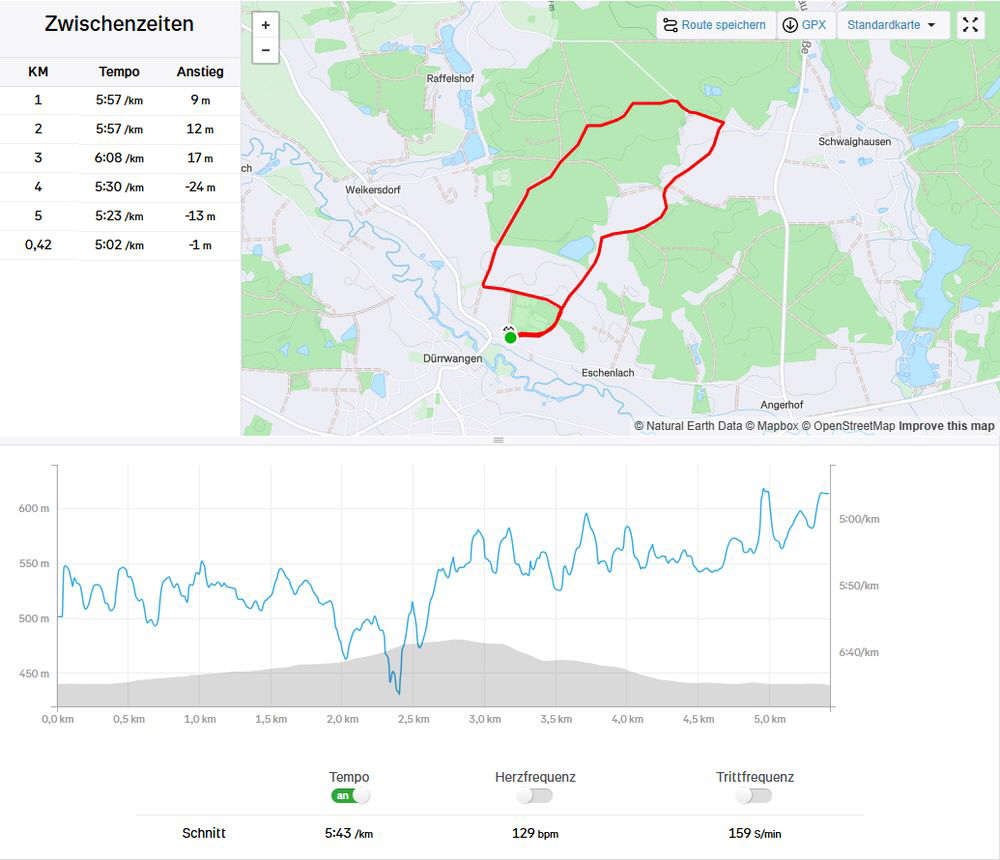
Task: Click the Improve this map link
Action: click(946, 426)
